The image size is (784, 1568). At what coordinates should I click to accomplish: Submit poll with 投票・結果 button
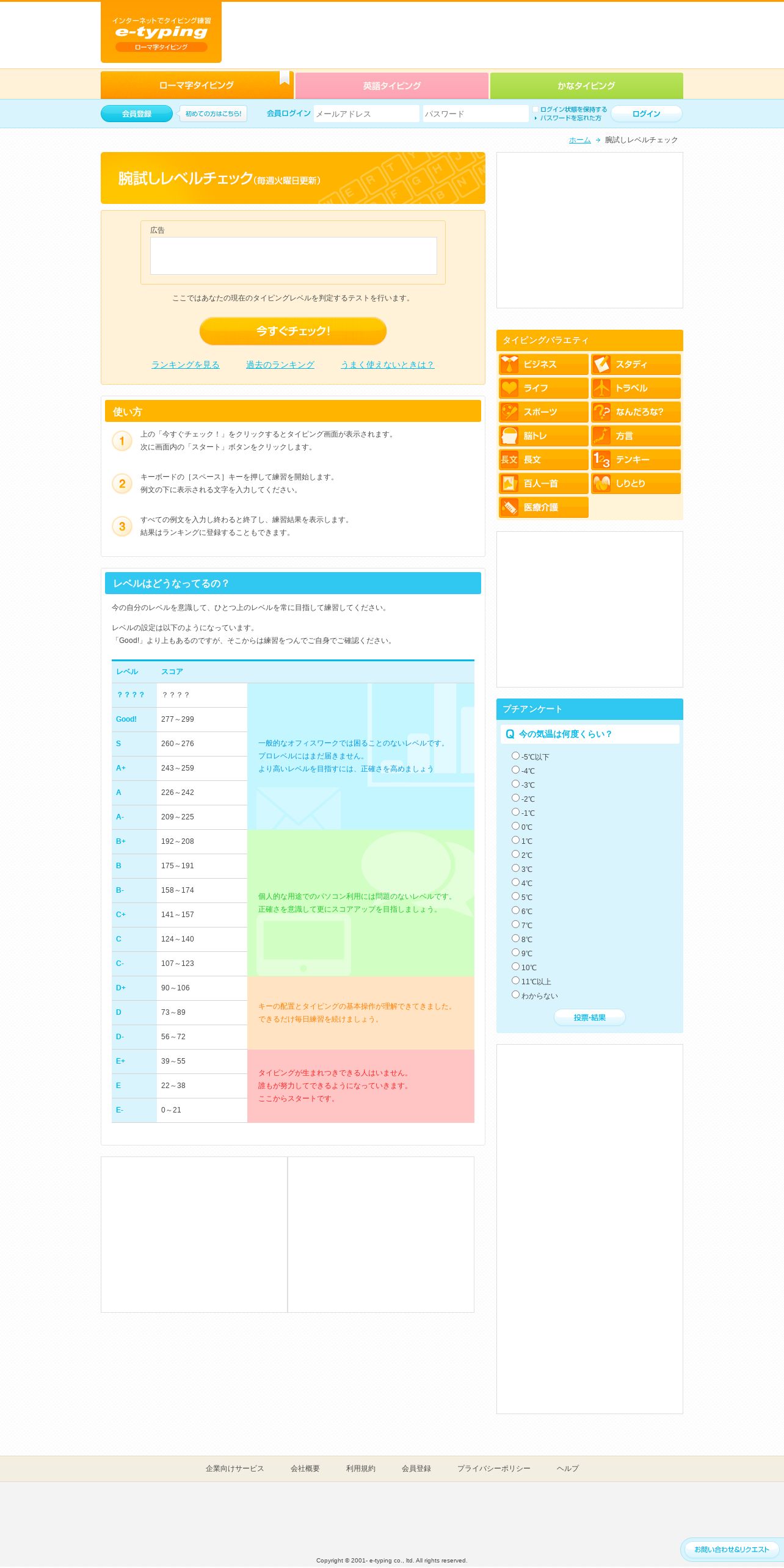point(590,1017)
